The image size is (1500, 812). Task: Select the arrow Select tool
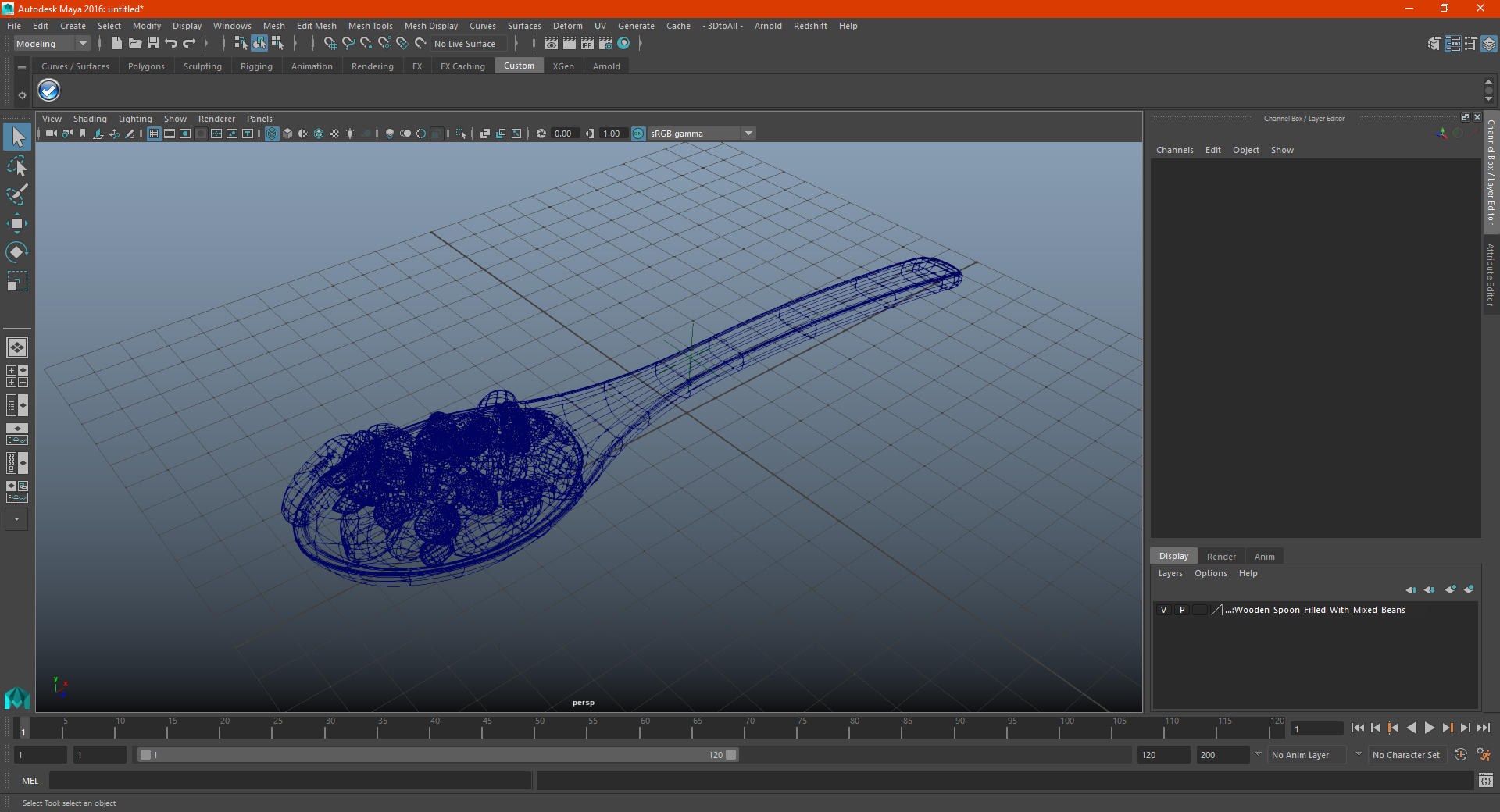(x=17, y=137)
